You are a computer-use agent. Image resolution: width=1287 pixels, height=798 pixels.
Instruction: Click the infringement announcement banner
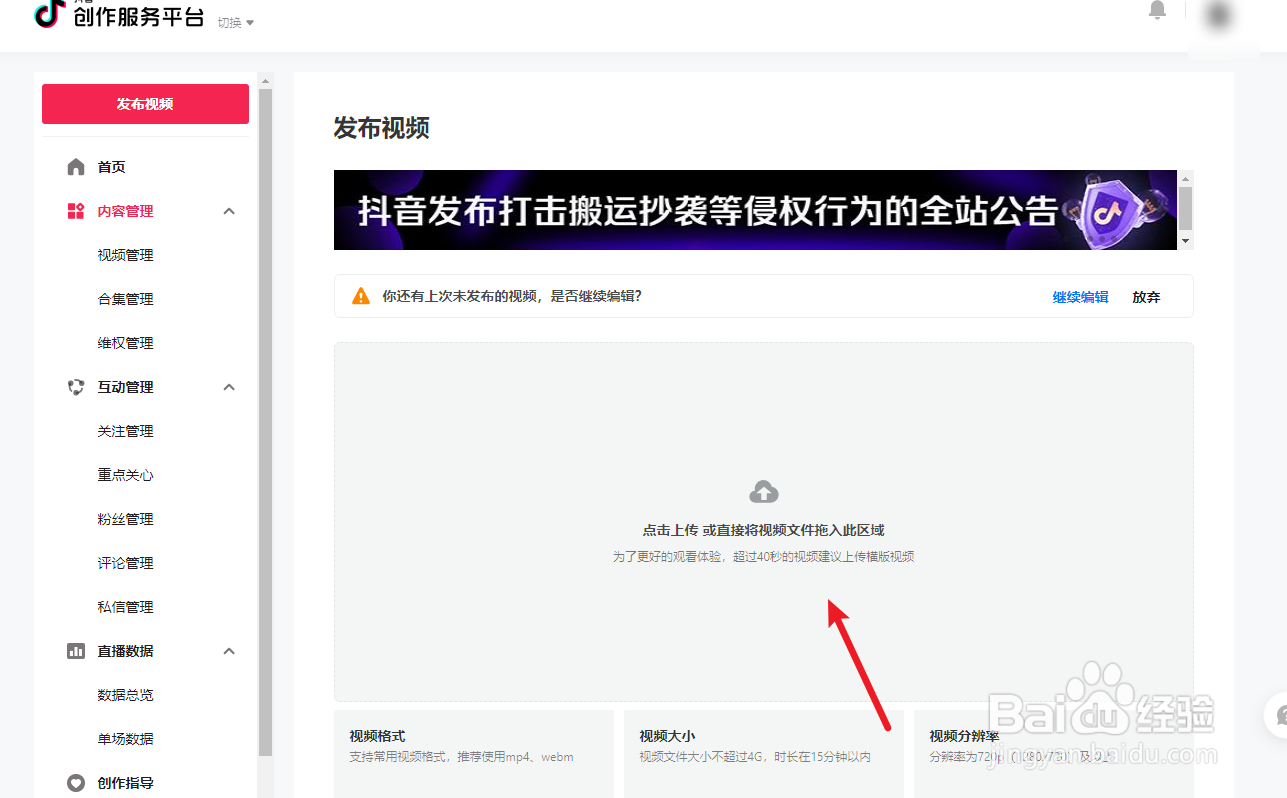755,210
